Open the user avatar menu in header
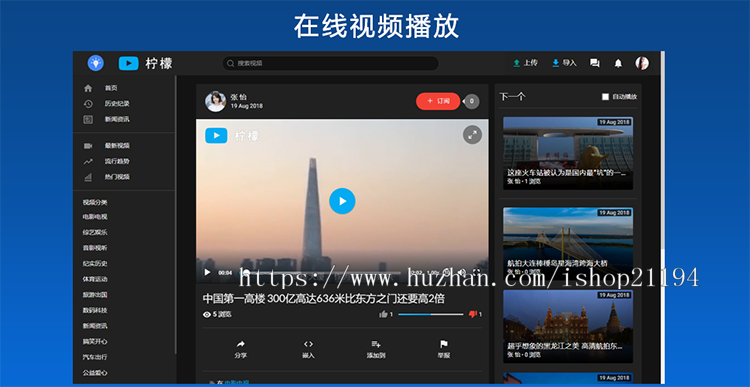This screenshot has width=750, height=387. [642, 63]
